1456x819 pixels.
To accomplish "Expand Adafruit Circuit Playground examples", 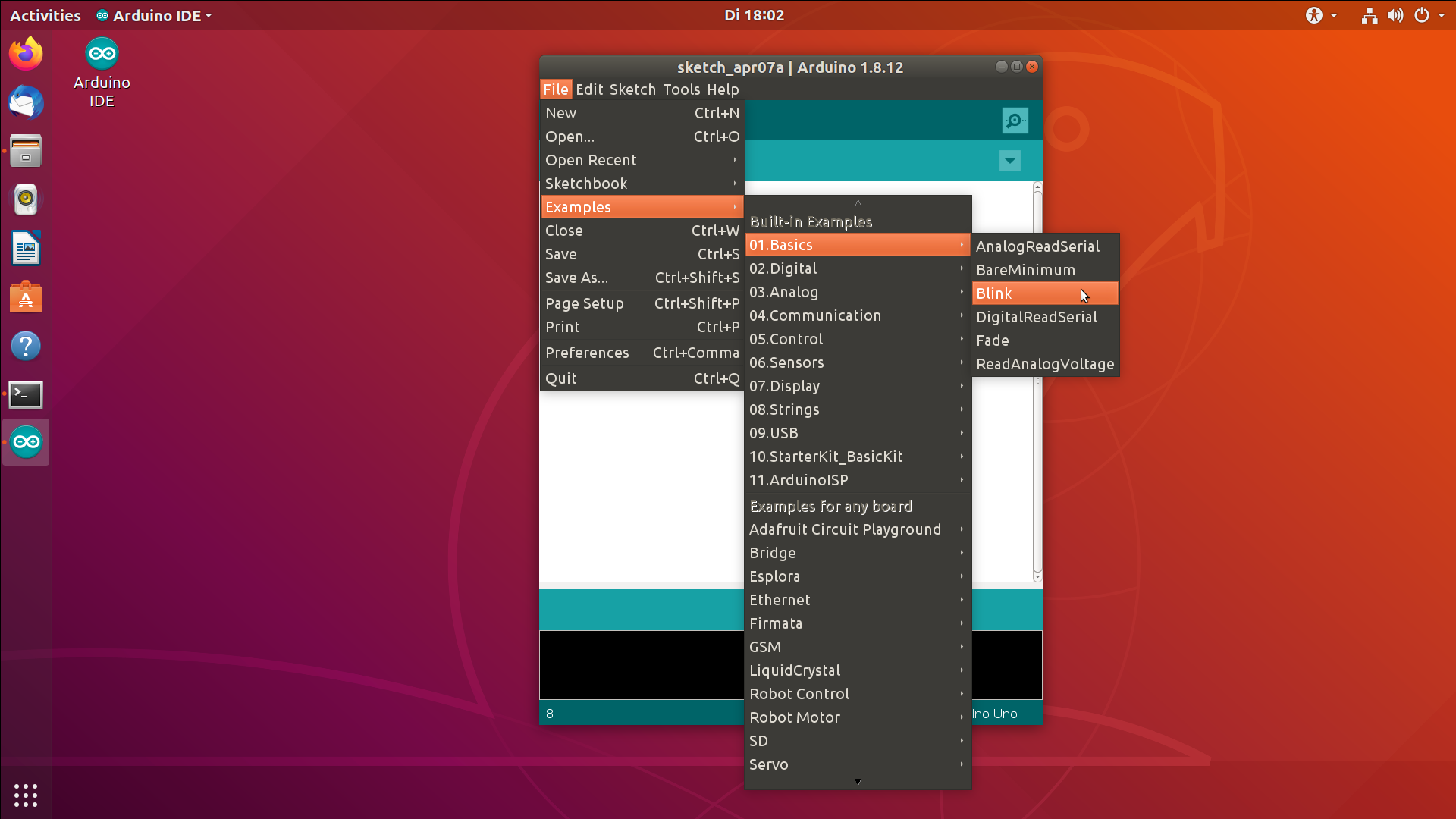I will point(858,529).
